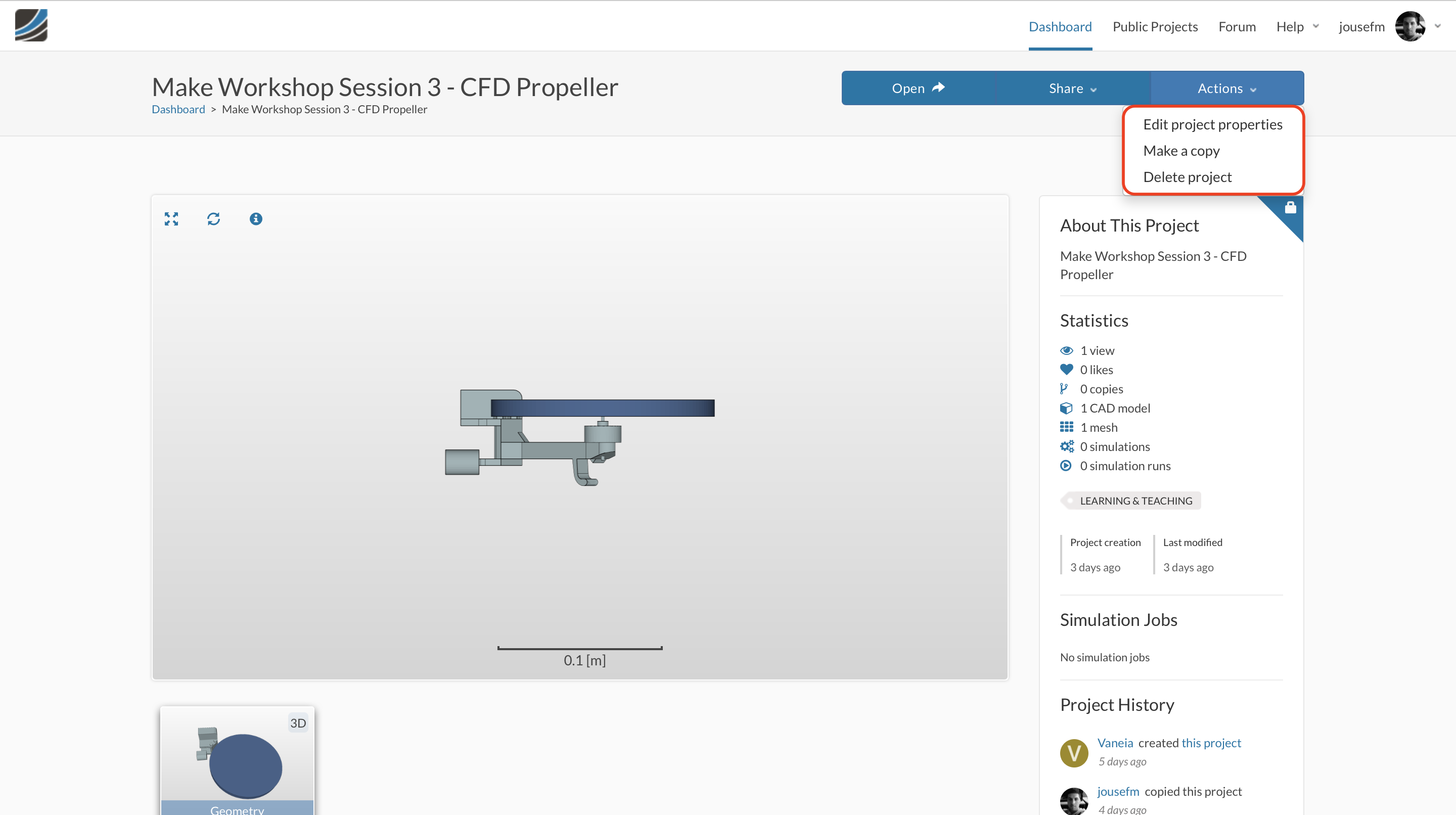Click the fullscreen expand viewer icon

[171, 219]
